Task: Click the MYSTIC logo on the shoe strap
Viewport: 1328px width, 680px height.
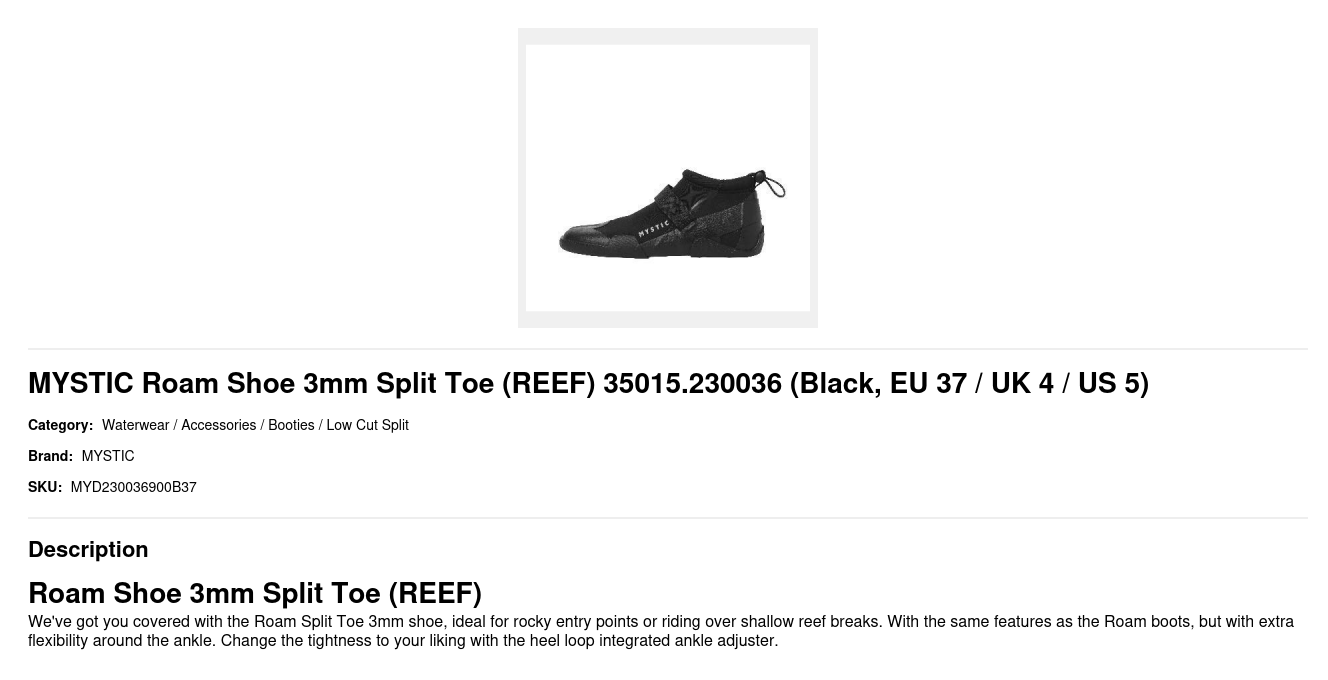Action: click(x=654, y=229)
